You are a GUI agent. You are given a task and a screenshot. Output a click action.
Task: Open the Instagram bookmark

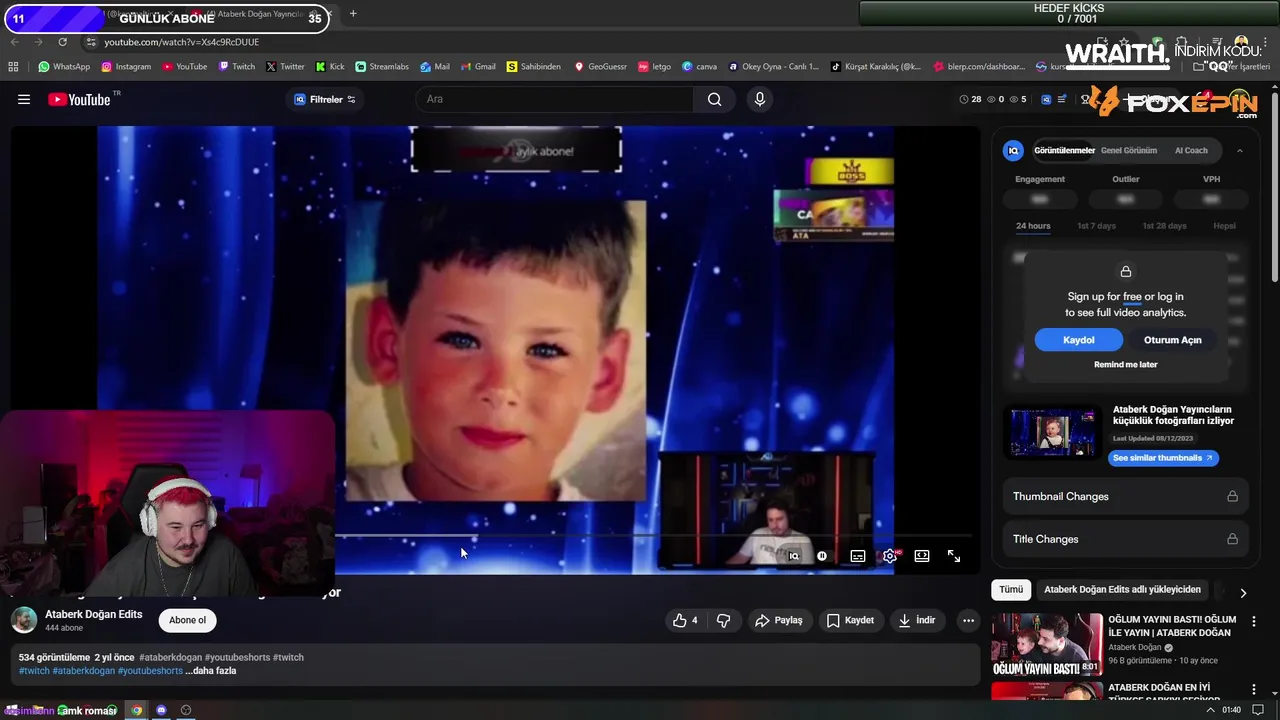pyautogui.click(x=126, y=67)
